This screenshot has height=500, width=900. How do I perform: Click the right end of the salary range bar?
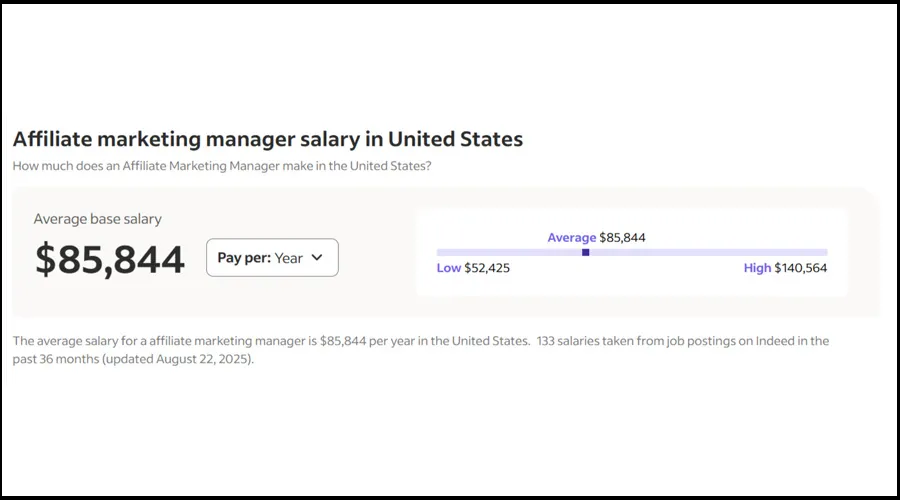click(824, 252)
